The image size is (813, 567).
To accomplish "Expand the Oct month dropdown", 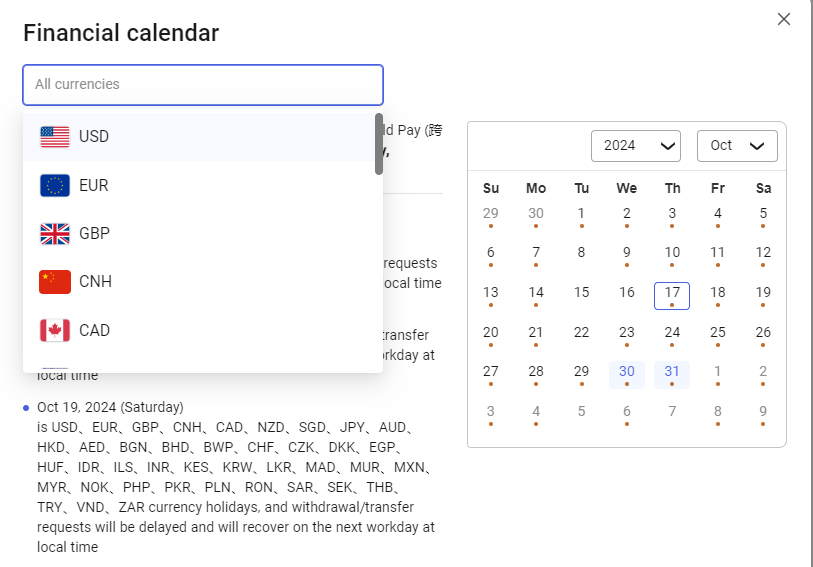I will 736,145.
